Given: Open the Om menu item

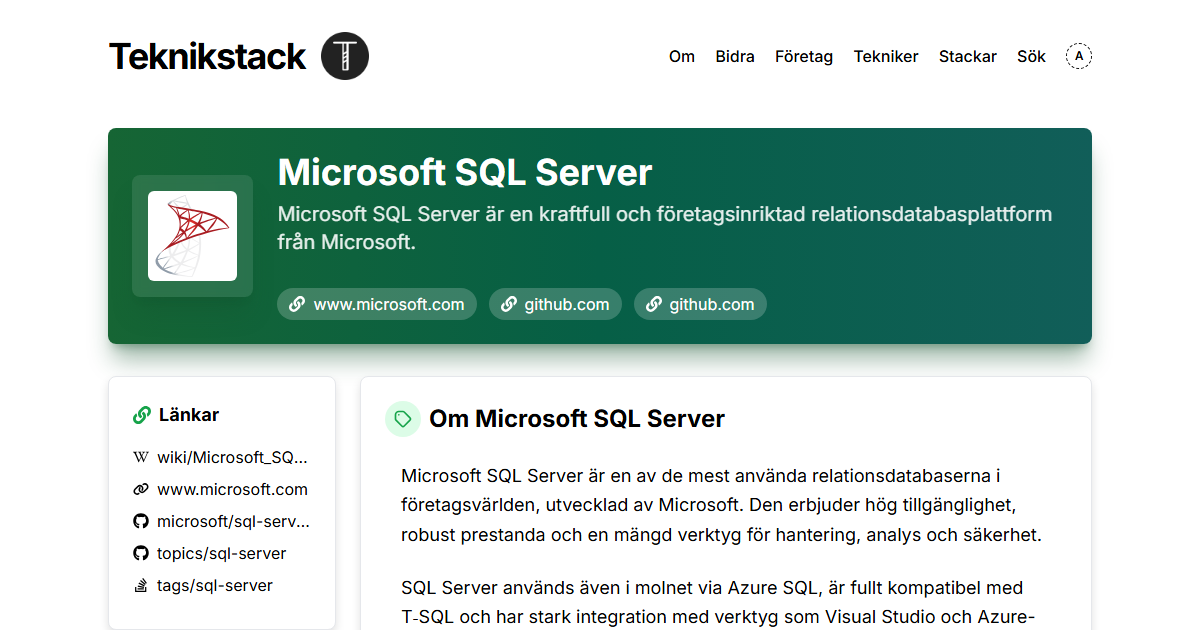Looking at the screenshot, I should (x=682, y=56).
